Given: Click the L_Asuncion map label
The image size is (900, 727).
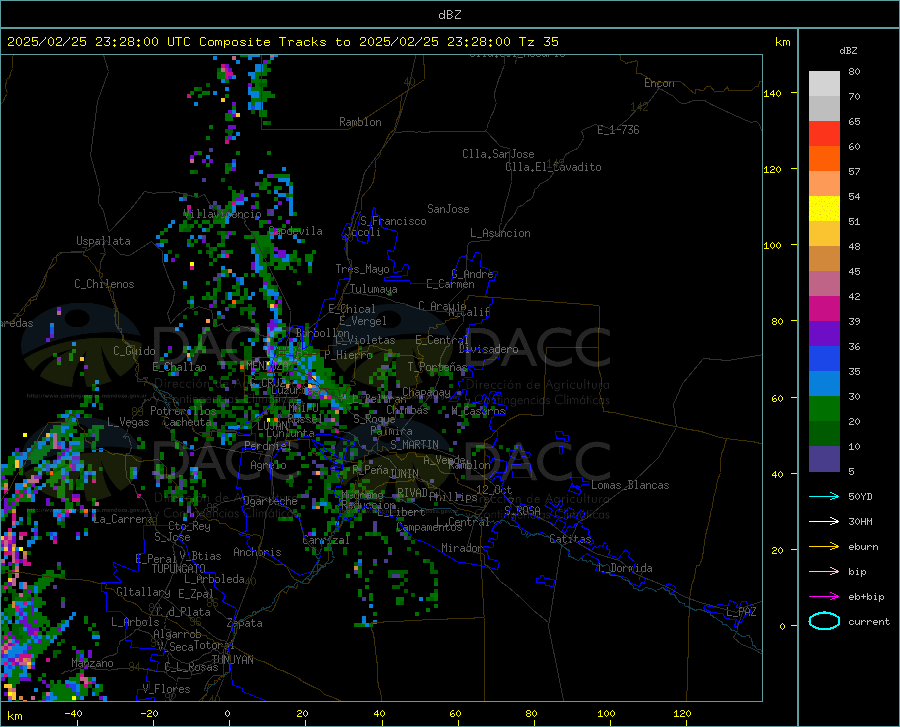Looking at the screenshot, I should pos(500,233).
